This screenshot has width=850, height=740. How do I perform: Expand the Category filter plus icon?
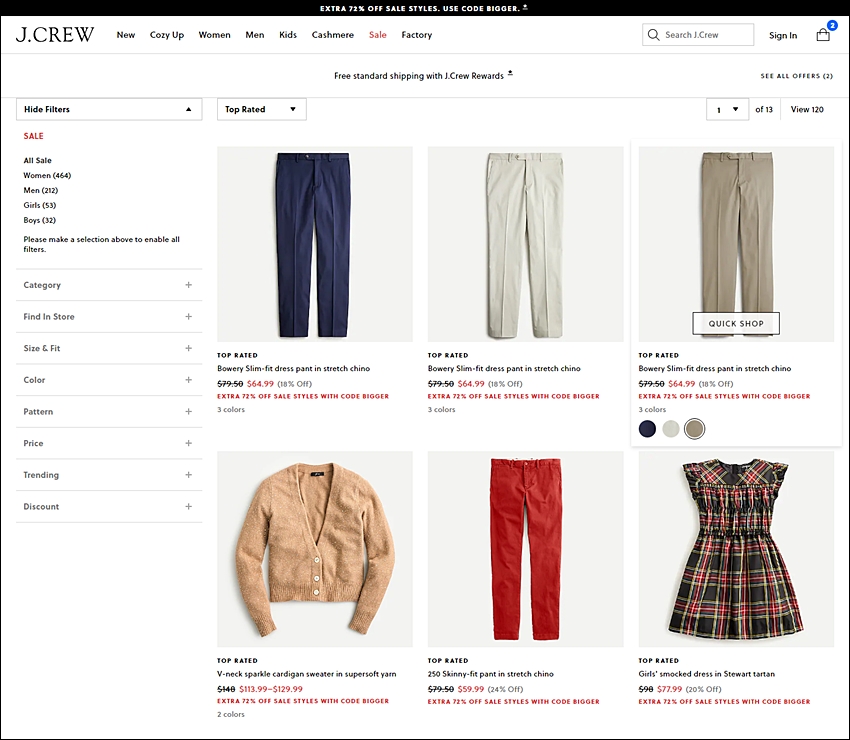coord(189,285)
